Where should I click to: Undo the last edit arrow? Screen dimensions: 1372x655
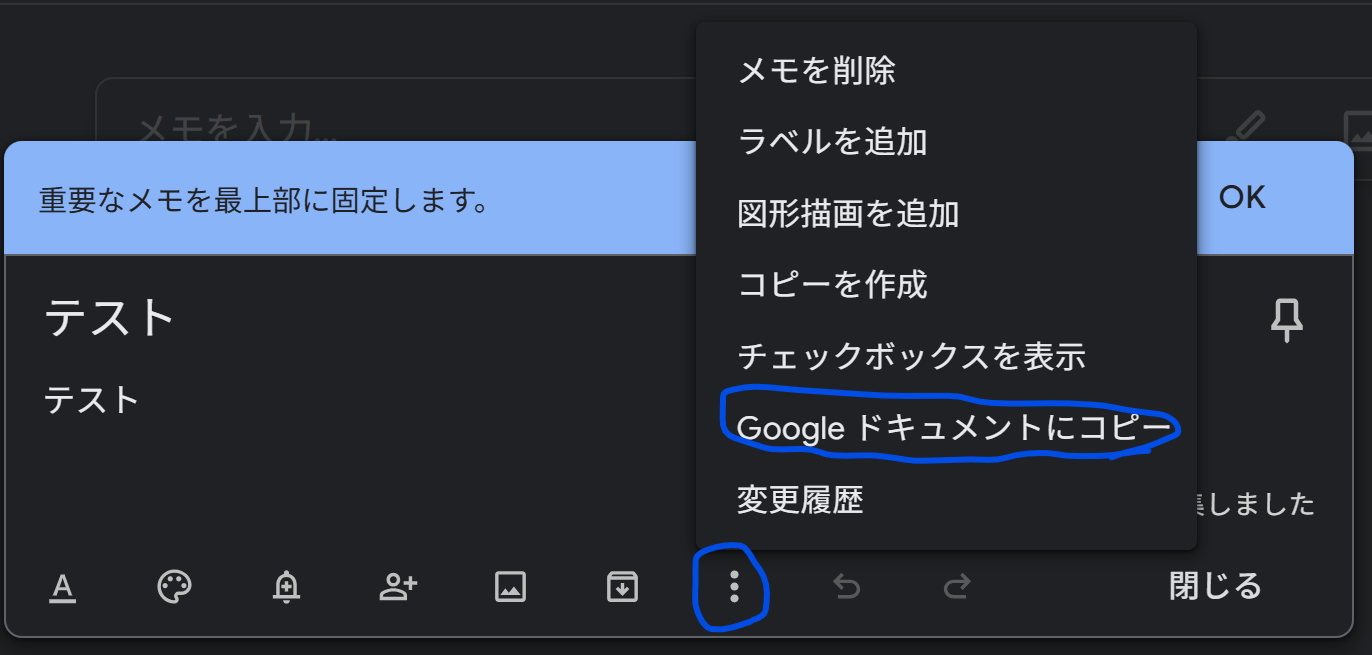point(846,587)
